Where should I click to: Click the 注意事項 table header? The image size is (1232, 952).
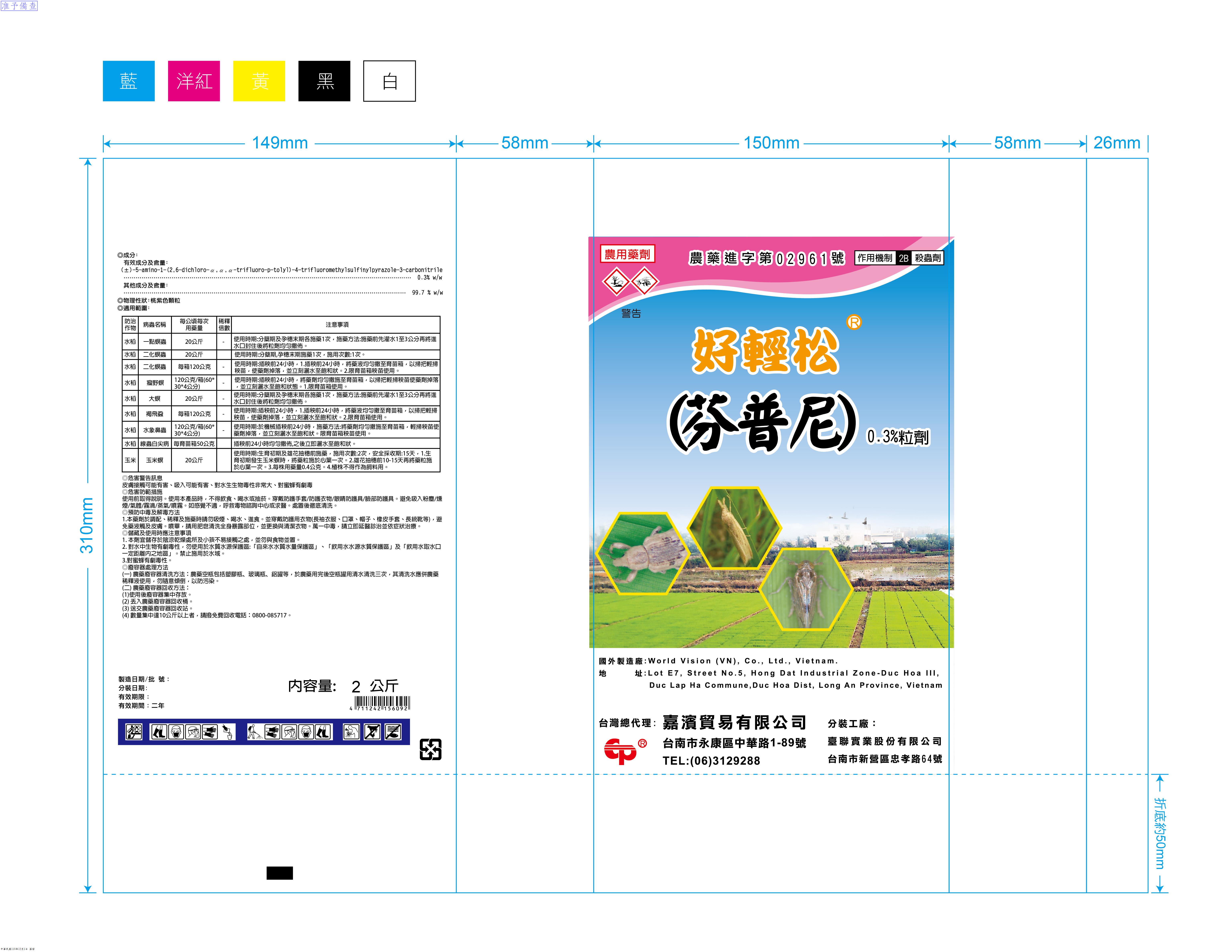(x=337, y=324)
